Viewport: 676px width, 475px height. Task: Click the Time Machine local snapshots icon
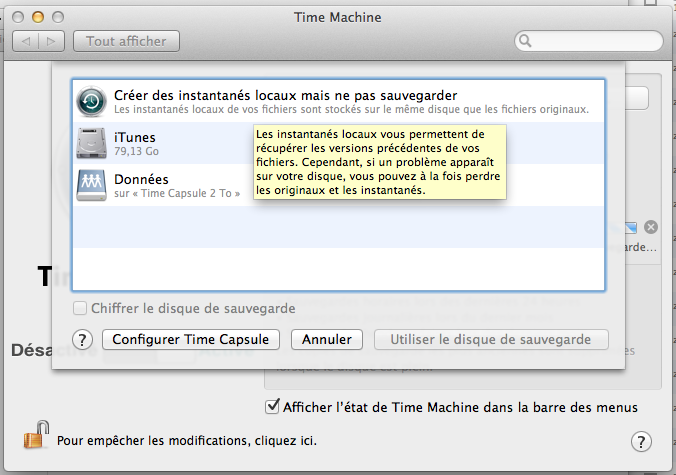click(x=91, y=102)
